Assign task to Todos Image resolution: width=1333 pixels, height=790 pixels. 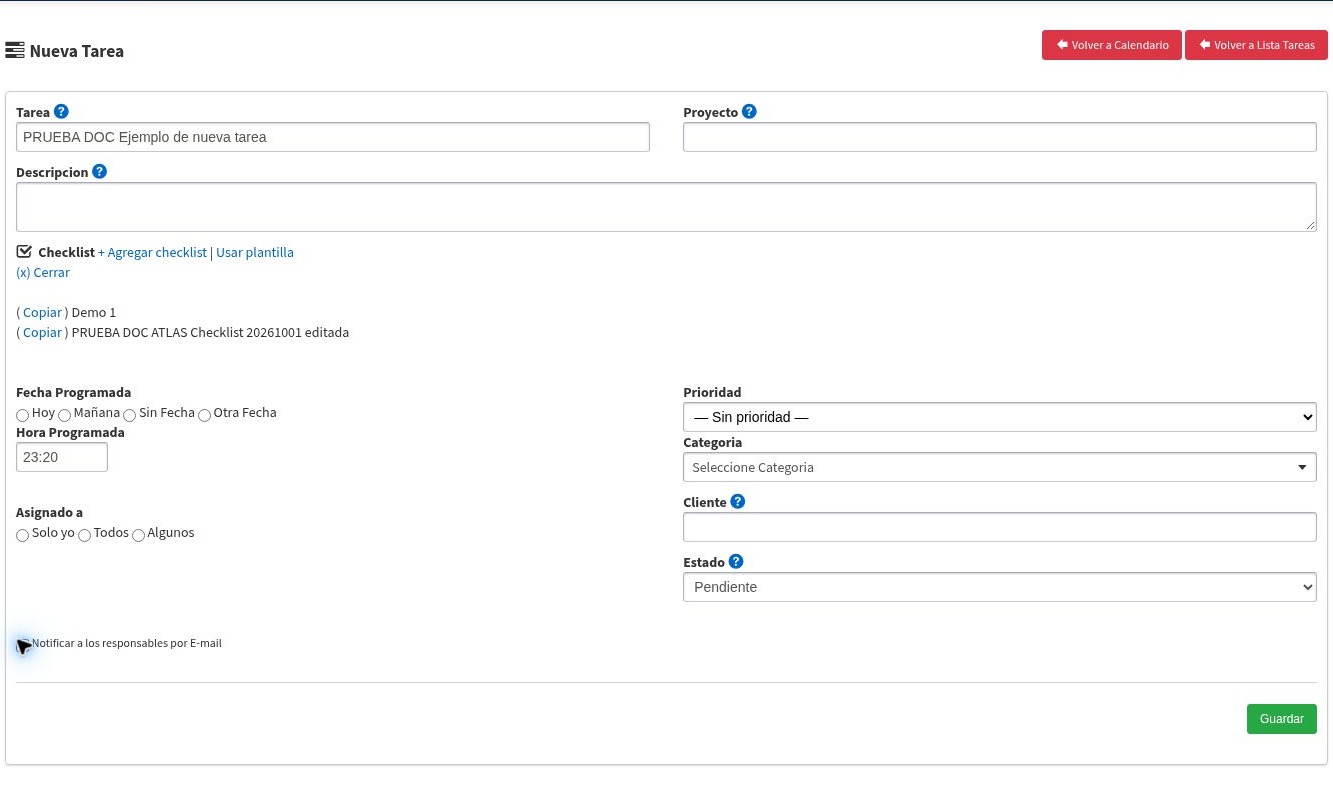[85, 535]
